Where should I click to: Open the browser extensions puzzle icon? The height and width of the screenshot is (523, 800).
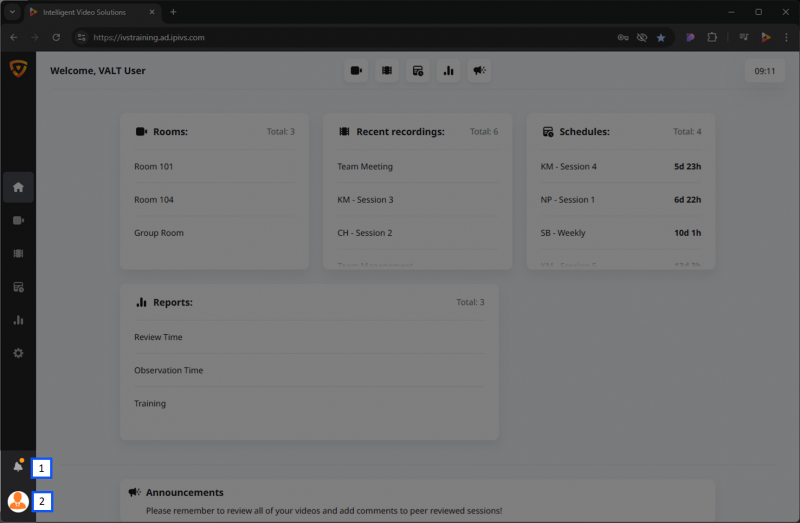(712, 37)
